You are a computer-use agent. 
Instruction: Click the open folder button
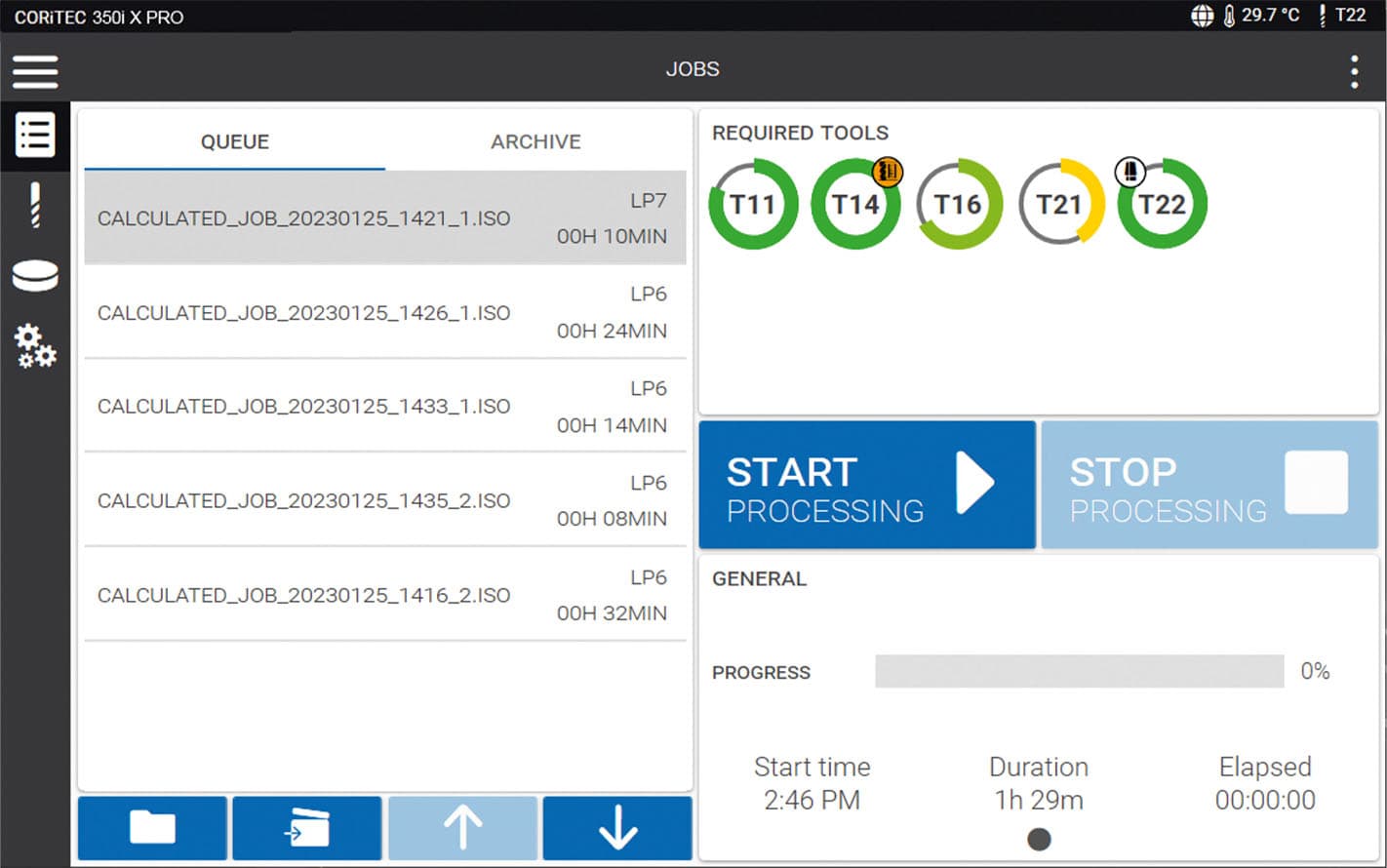(x=152, y=829)
